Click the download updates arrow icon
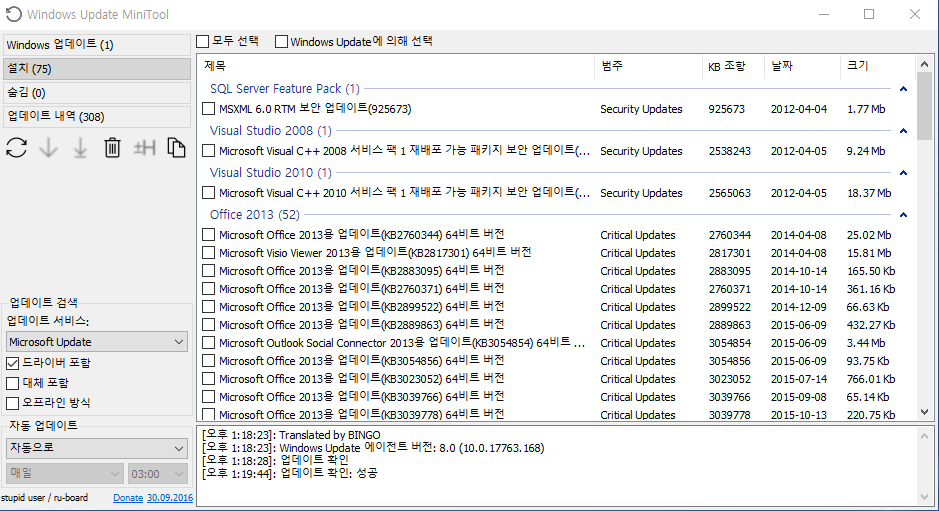Screen dimensions: 939x511 tap(49, 147)
